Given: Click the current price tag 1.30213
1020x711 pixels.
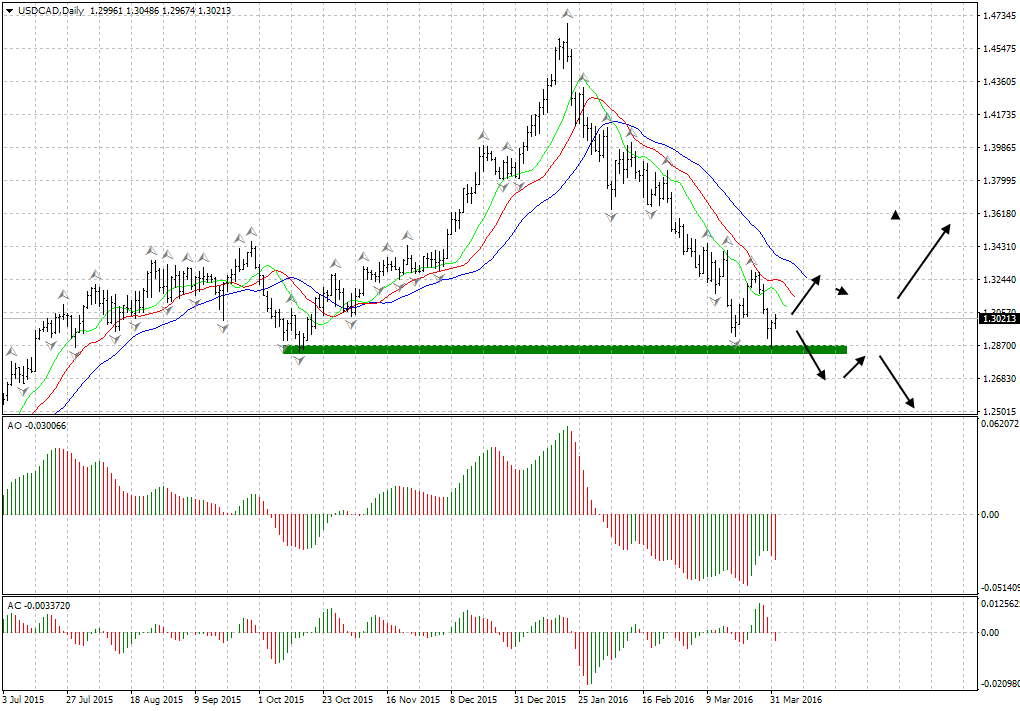Looking at the screenshot, I should pos(997,318).
